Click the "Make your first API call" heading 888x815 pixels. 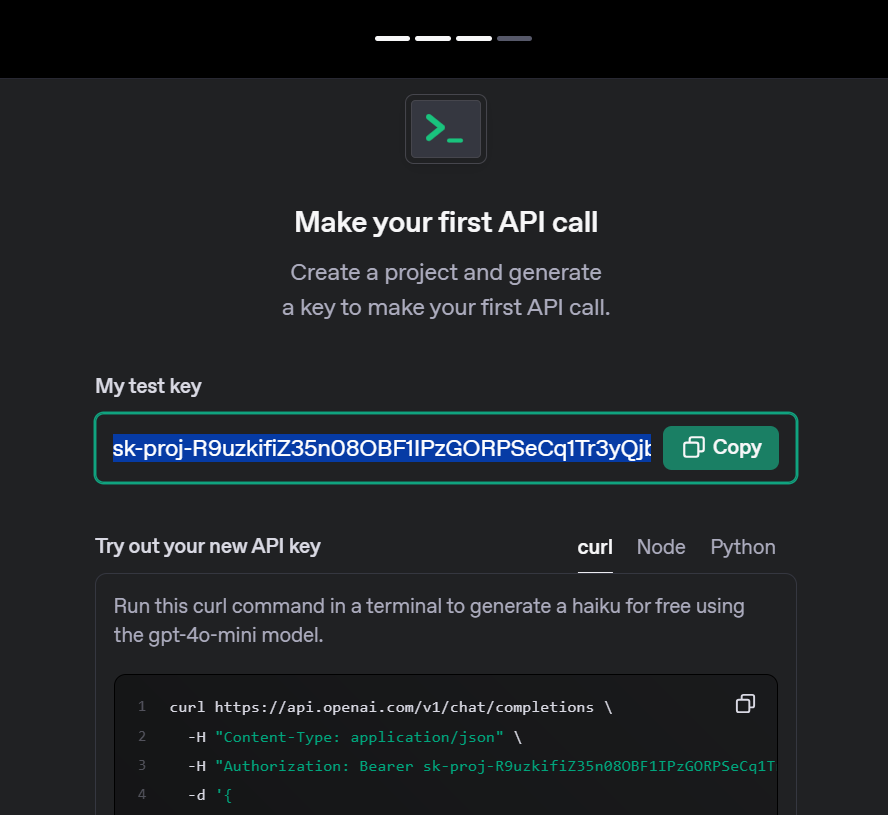click(x=446, y=222)
